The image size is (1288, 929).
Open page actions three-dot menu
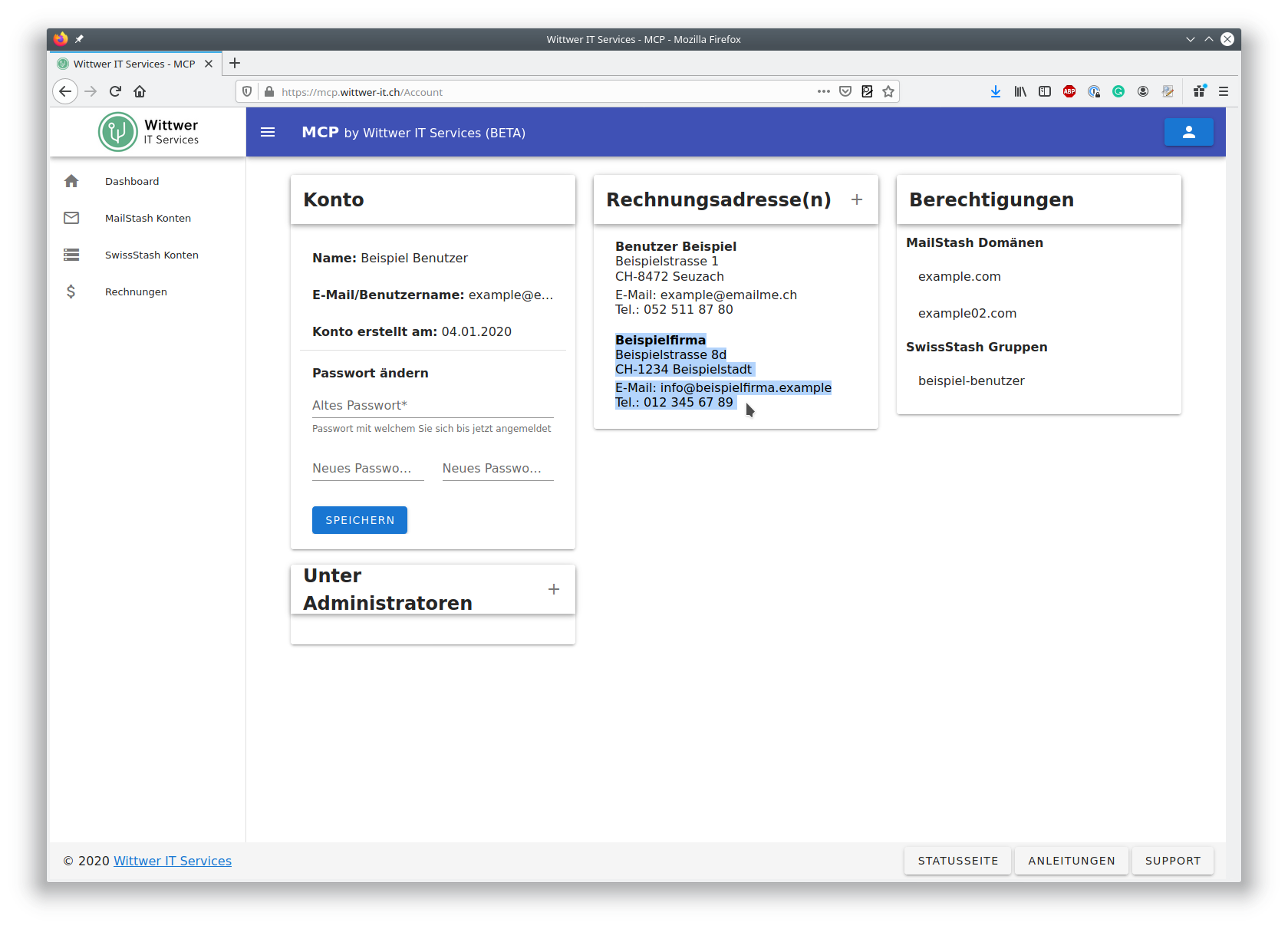tap(824, 91)
